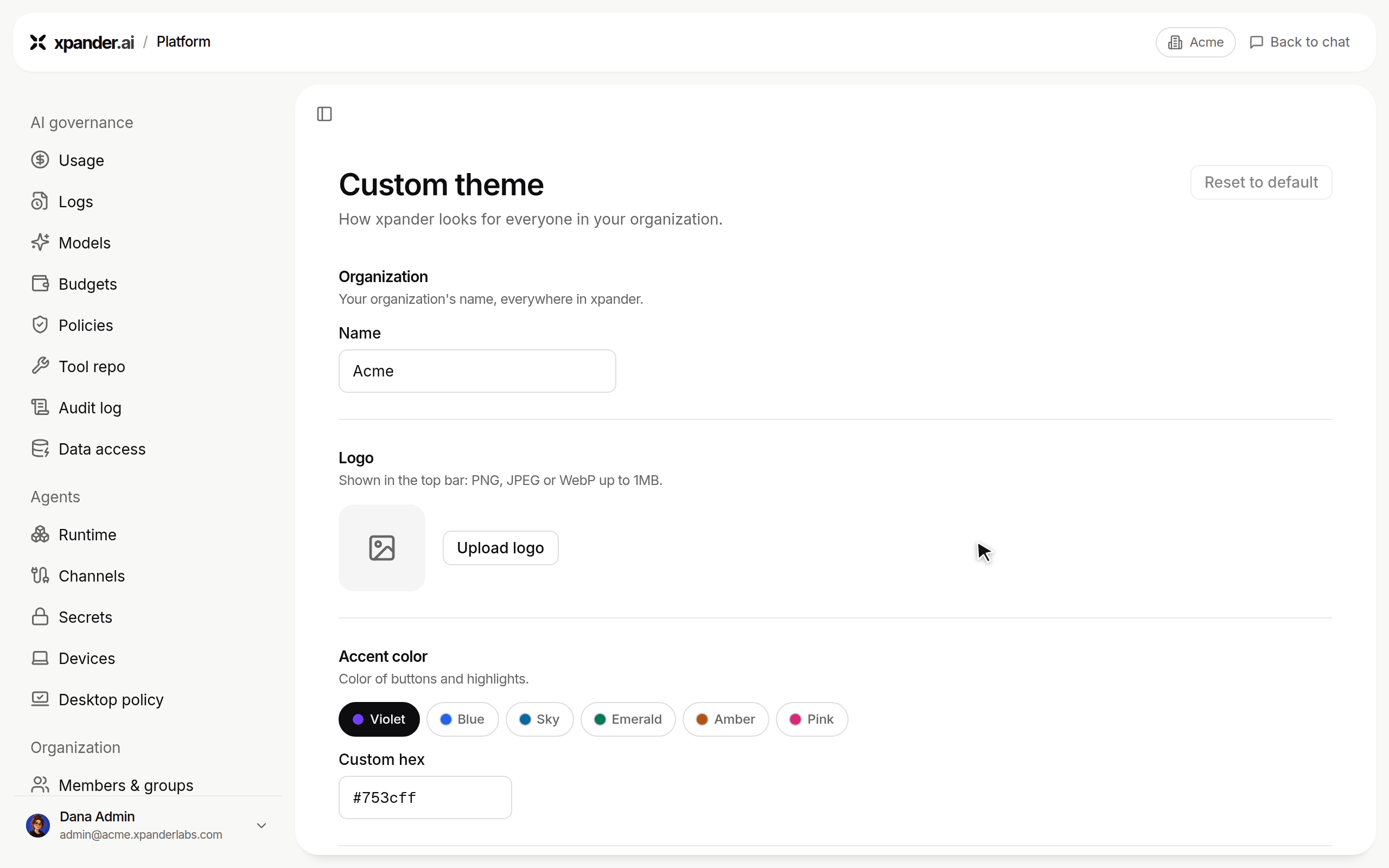Image resolution: width=1389 pixels, height=868 pixels.
Task: Navigate to Budgets
Action: click(x=88, y=284)
